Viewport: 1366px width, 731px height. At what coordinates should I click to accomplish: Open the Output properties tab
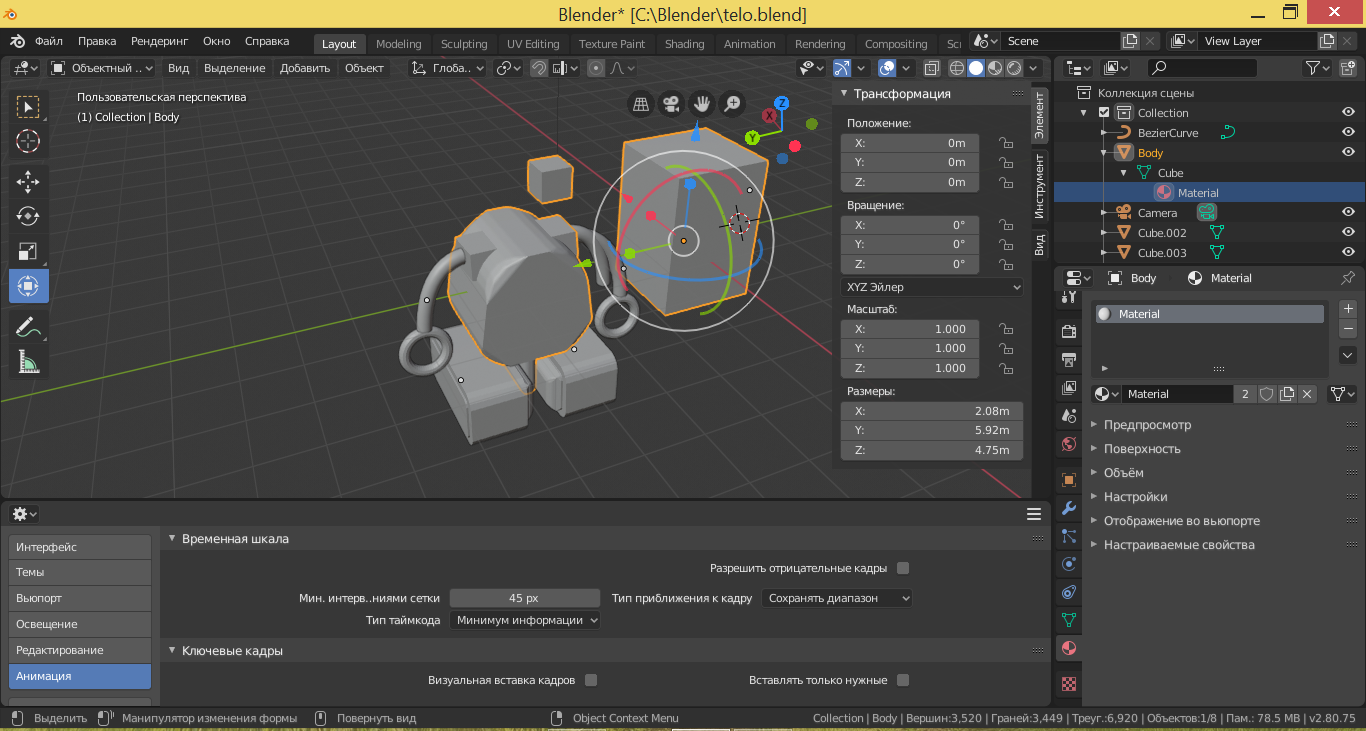[x=1069, y=360]
